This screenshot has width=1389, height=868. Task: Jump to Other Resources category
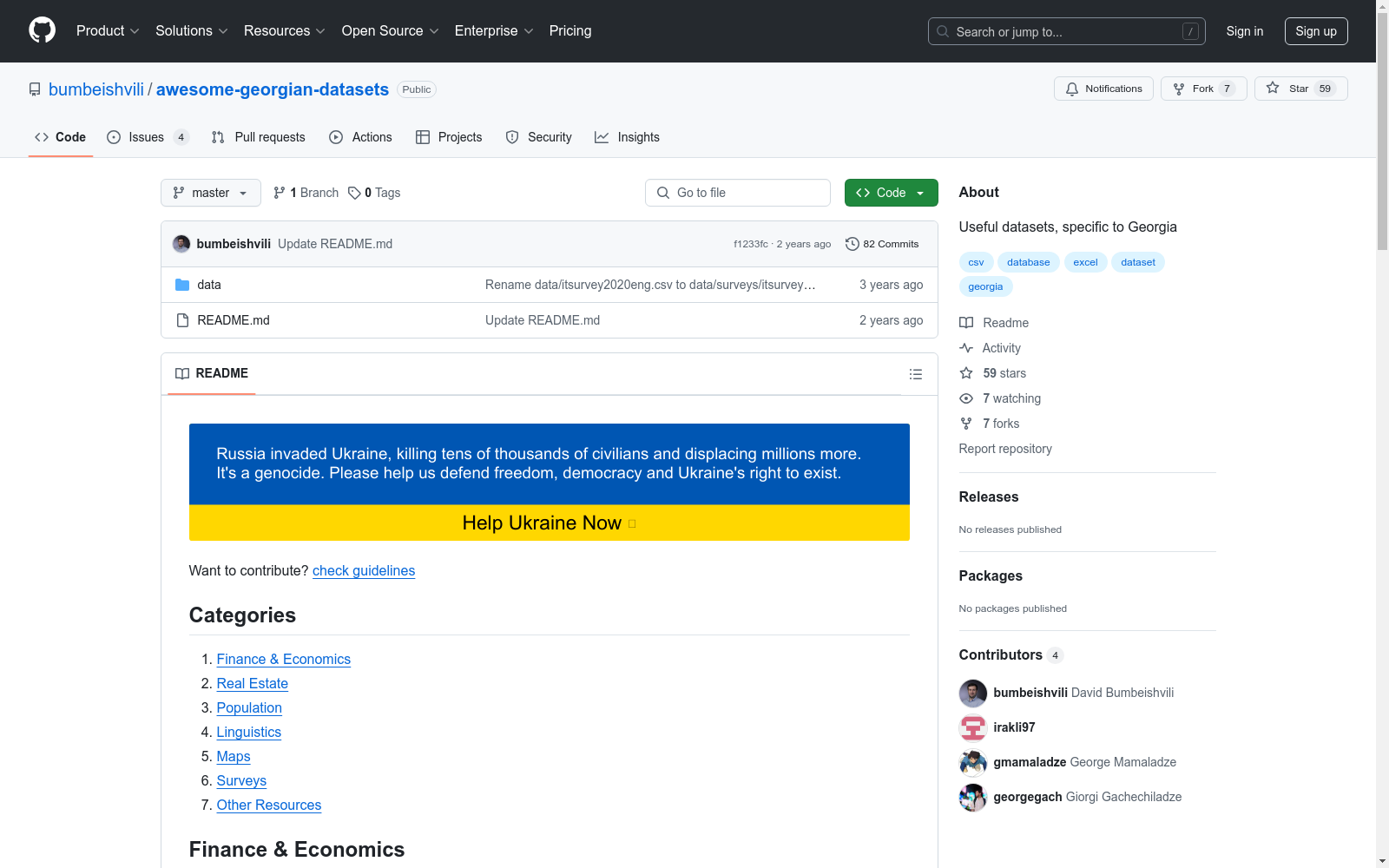click(269, 806)
